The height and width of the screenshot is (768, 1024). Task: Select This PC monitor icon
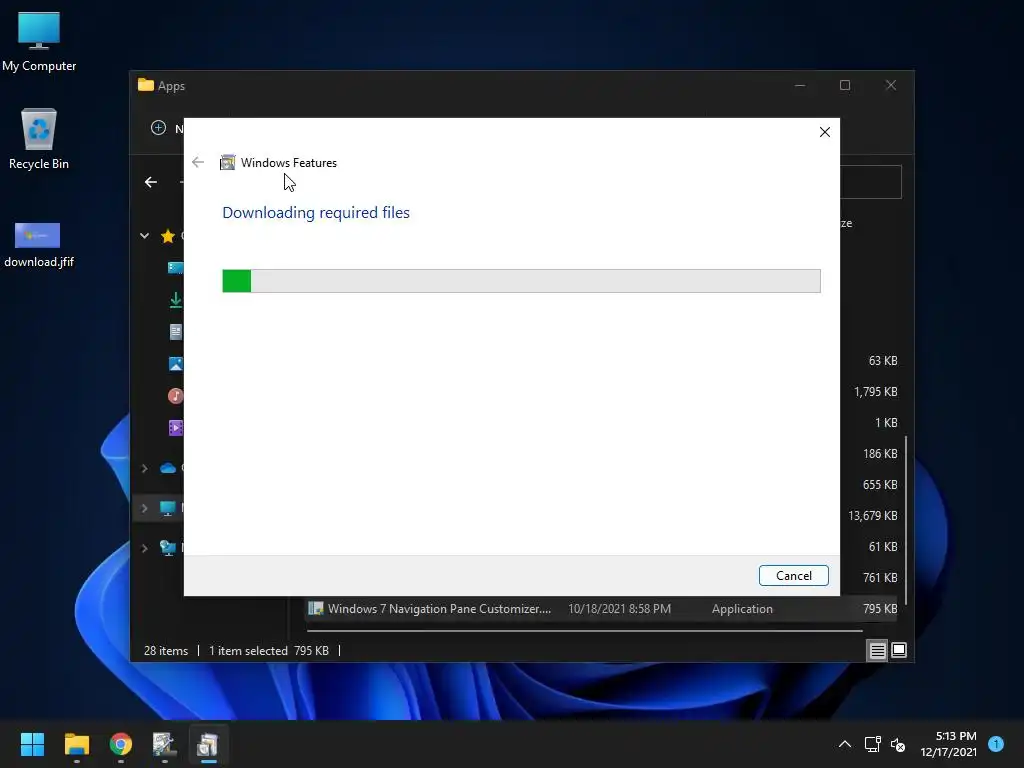tap(168, 508)
